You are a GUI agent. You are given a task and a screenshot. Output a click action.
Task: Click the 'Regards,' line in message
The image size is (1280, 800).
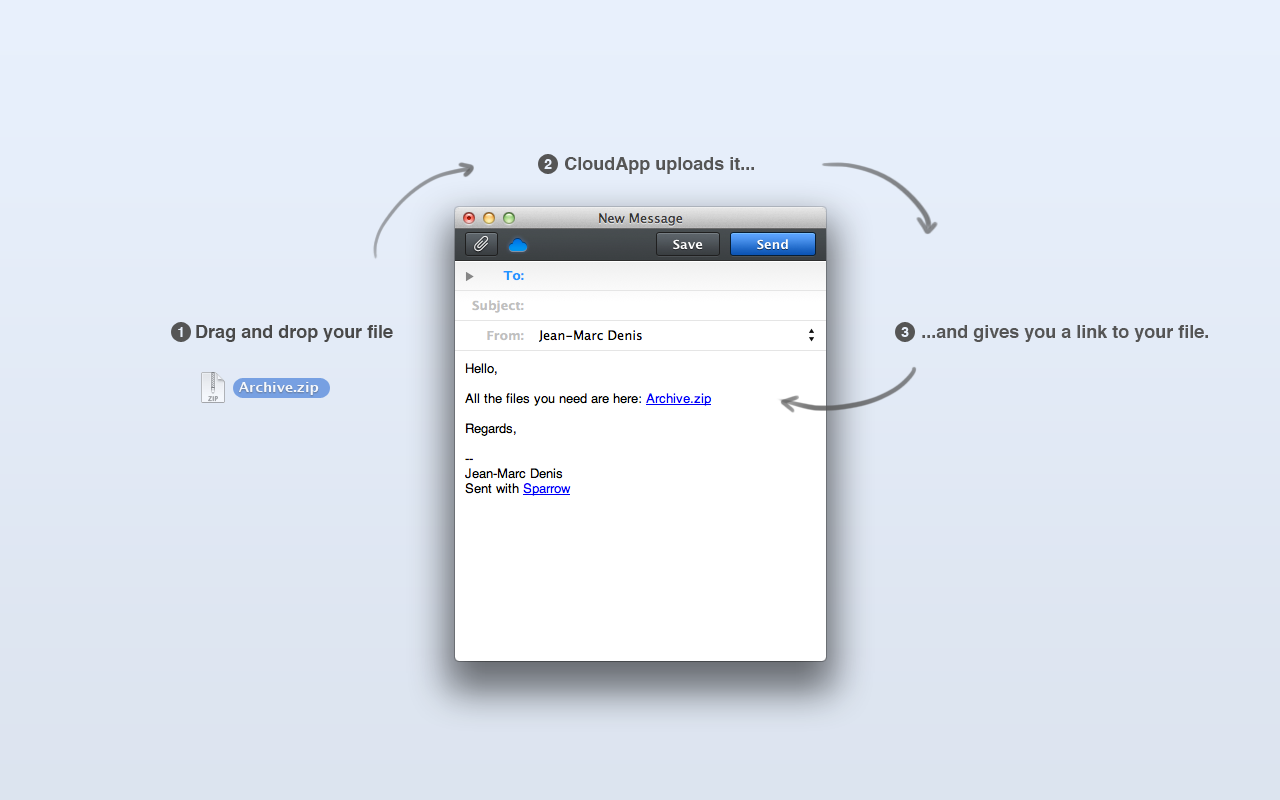(491, 429)
